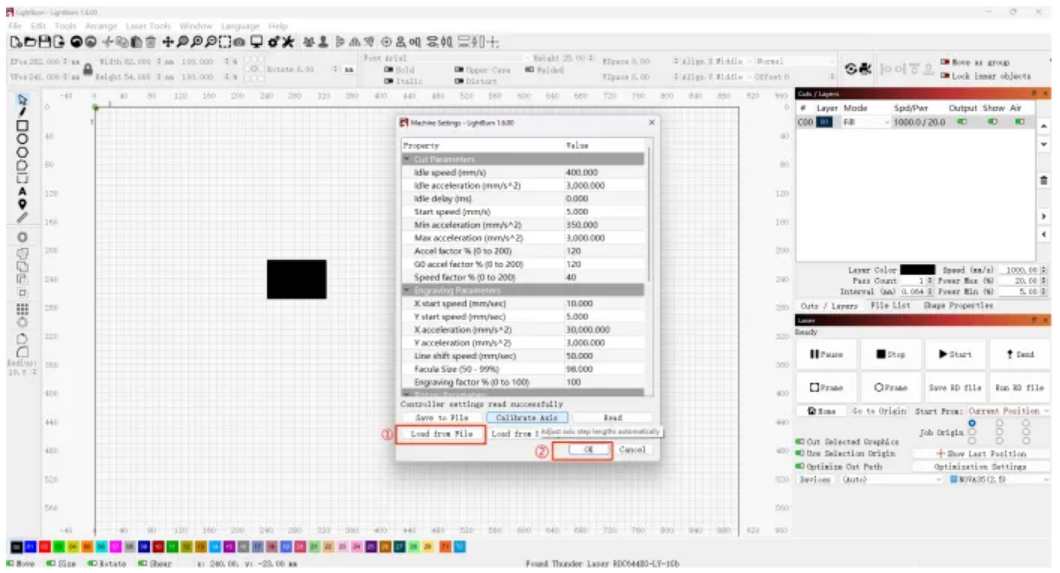1060x573 pixels.
Task: Click OK in Machine Settings dialog
Action: pos(587,449)
